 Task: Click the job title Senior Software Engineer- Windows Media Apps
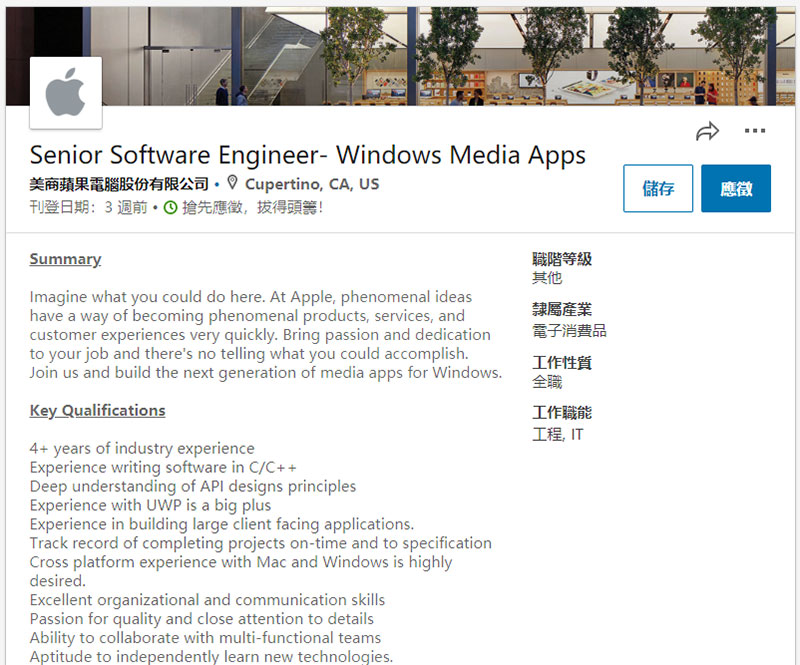(308, 155)
